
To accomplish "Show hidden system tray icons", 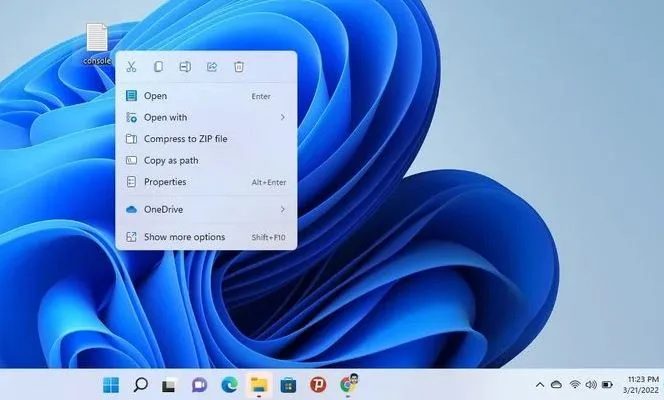I will (540, 385).
